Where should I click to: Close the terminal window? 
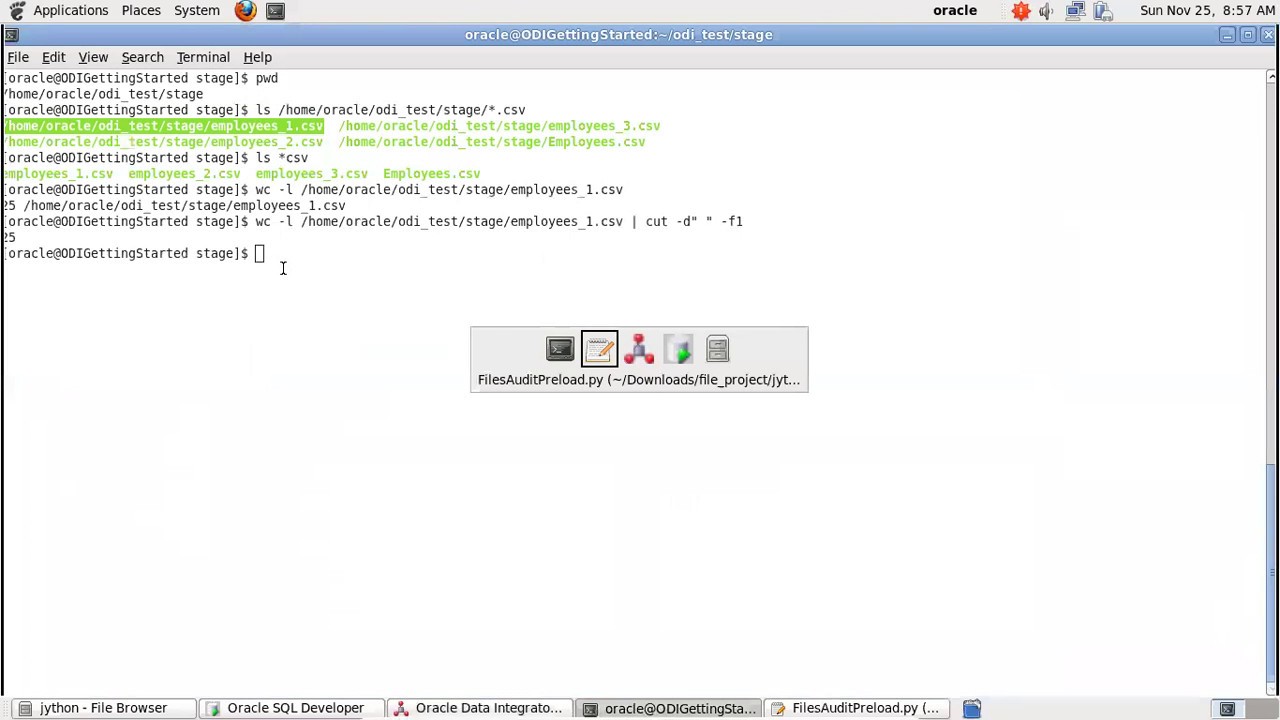pyautogui.click(x=1268, y=35)
